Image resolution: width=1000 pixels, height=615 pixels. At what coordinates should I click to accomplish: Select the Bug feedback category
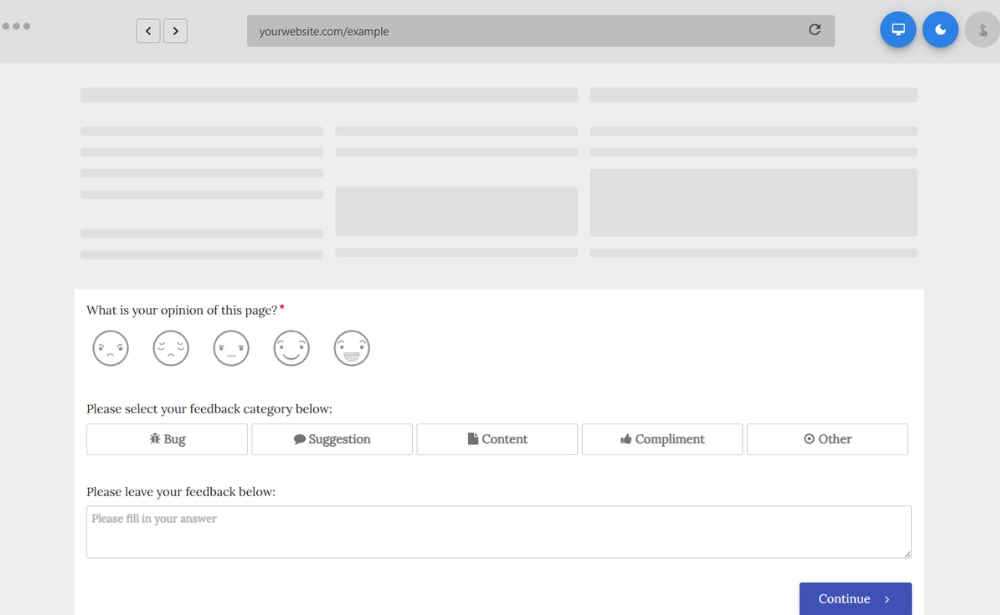point(167,439)
